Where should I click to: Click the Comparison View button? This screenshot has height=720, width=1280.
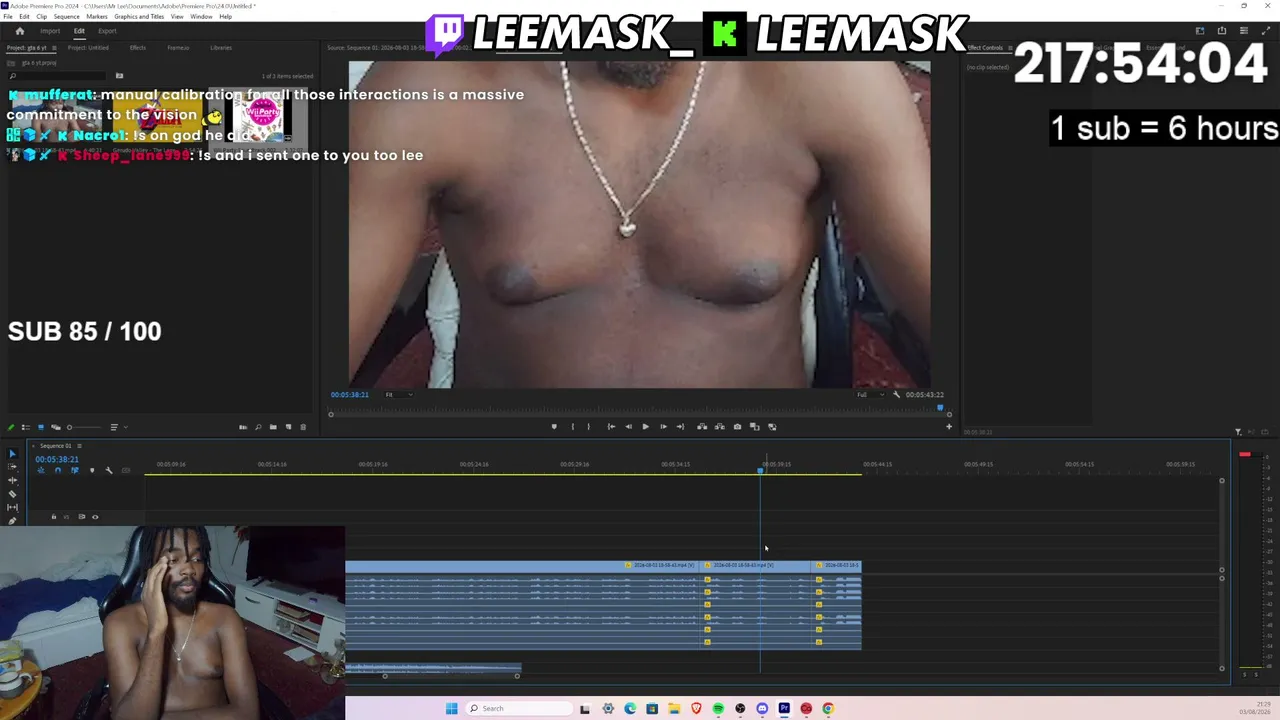[755, 427]
